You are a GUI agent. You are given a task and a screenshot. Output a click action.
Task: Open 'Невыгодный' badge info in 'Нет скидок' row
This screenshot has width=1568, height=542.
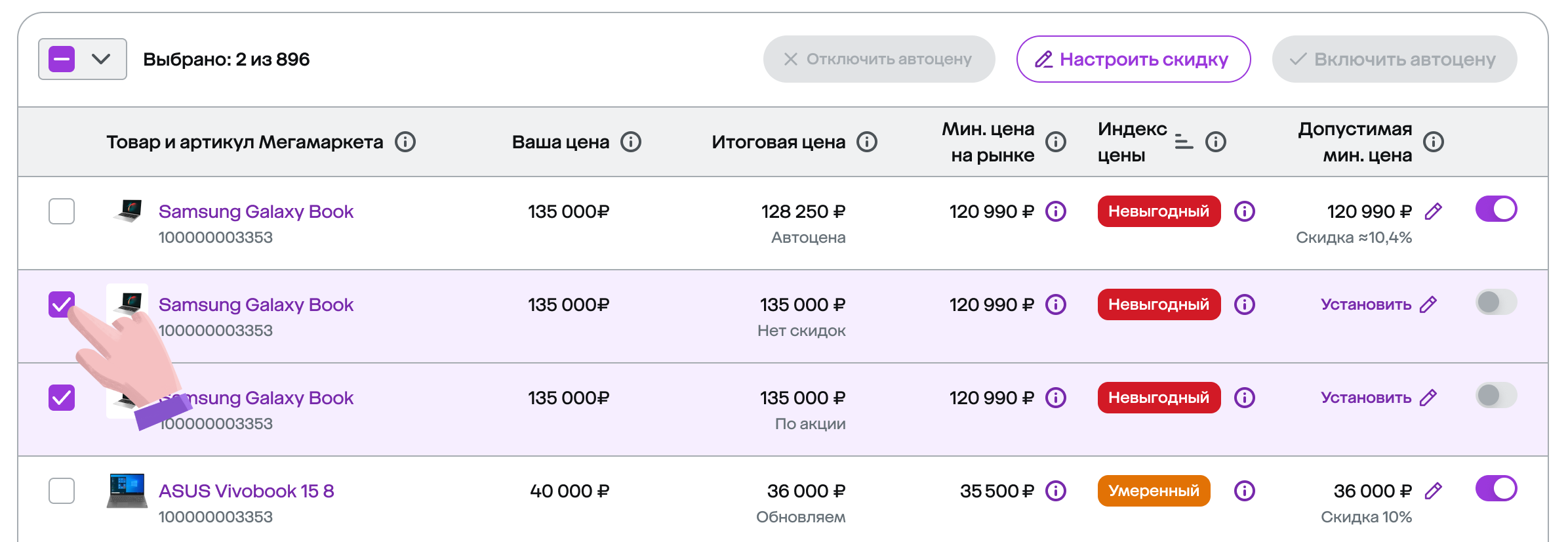point(1245,304)
